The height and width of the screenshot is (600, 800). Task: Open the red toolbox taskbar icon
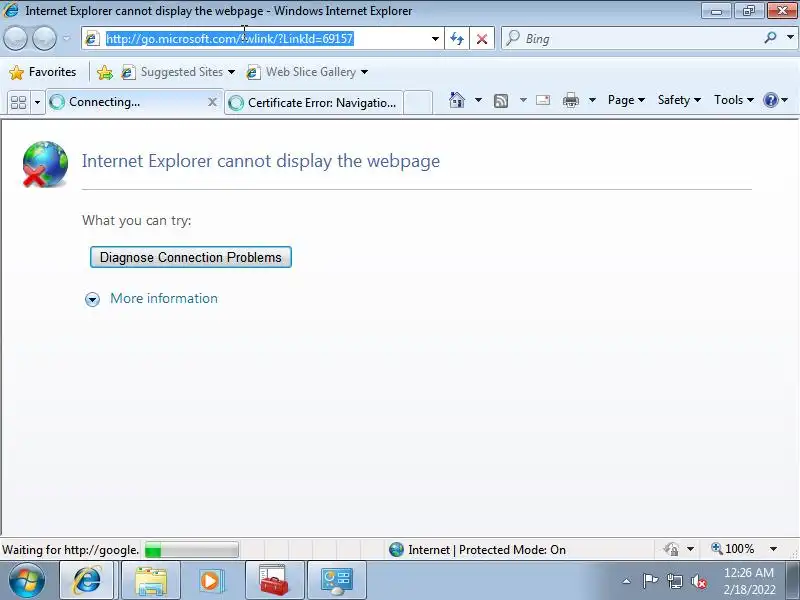pos(274,580)
